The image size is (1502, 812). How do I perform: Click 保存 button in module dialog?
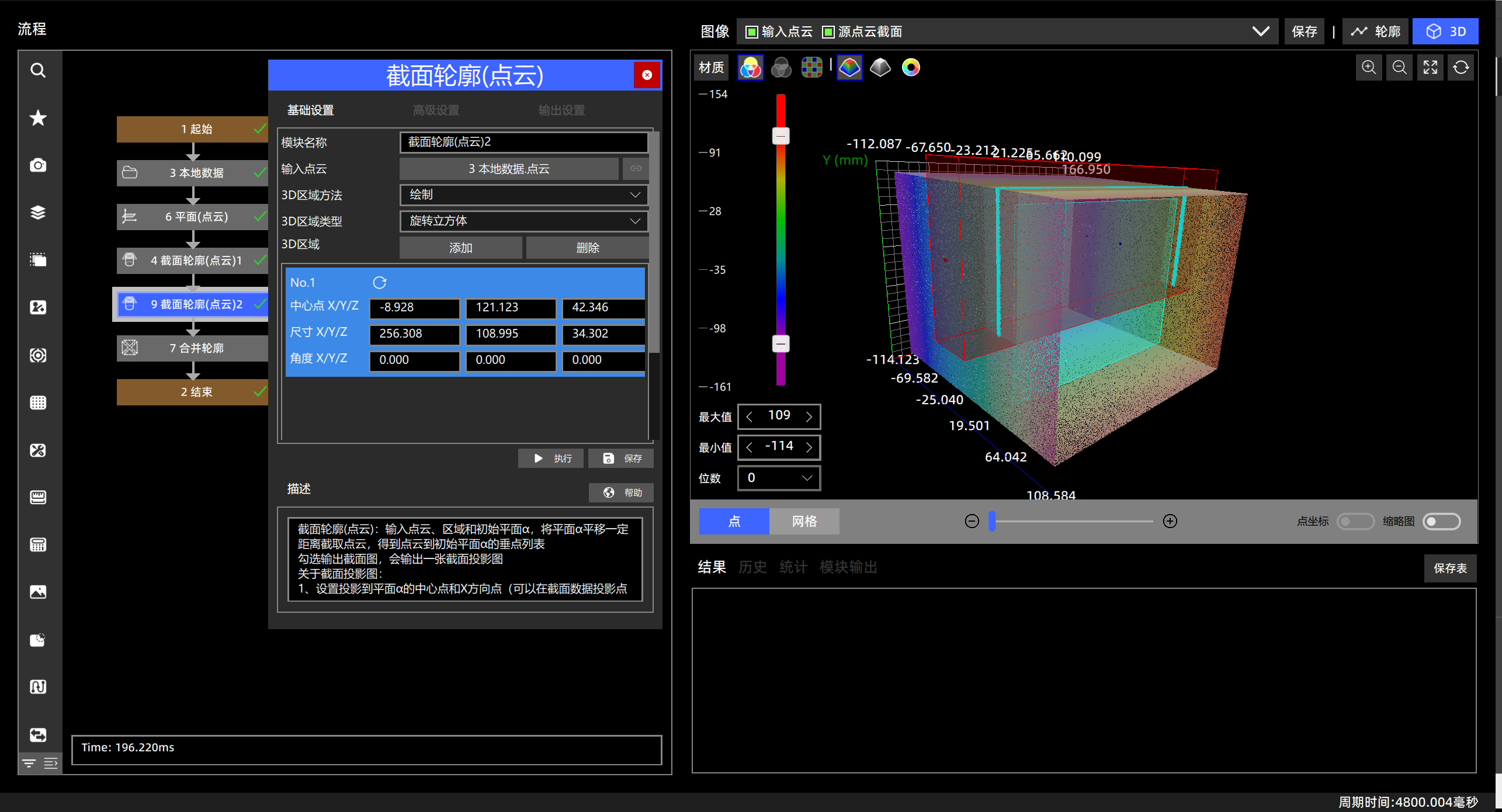click(x=621, y=459)
